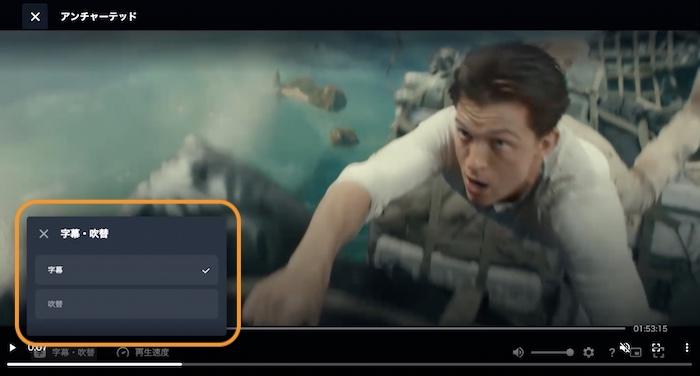Close the 字幕・吹替 panel

[x=44, y=234]
